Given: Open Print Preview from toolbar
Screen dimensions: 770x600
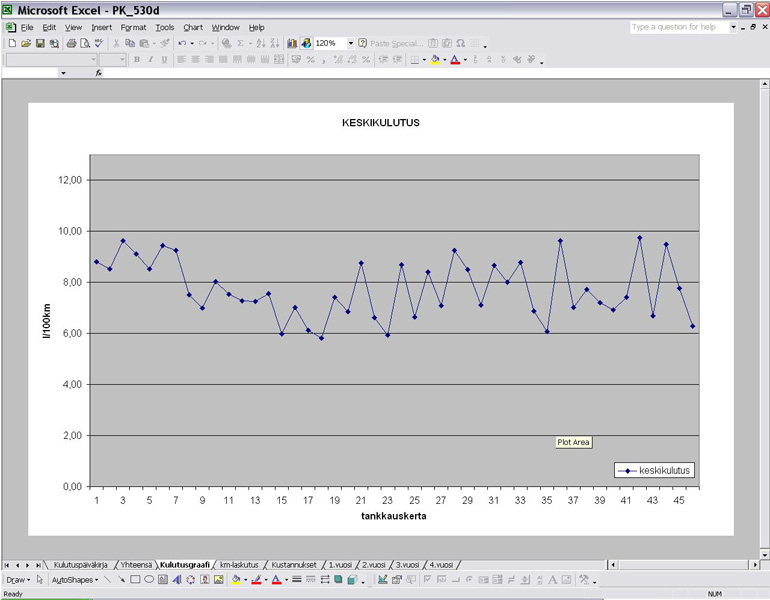Looking at the screenshot, I should 84,44.
